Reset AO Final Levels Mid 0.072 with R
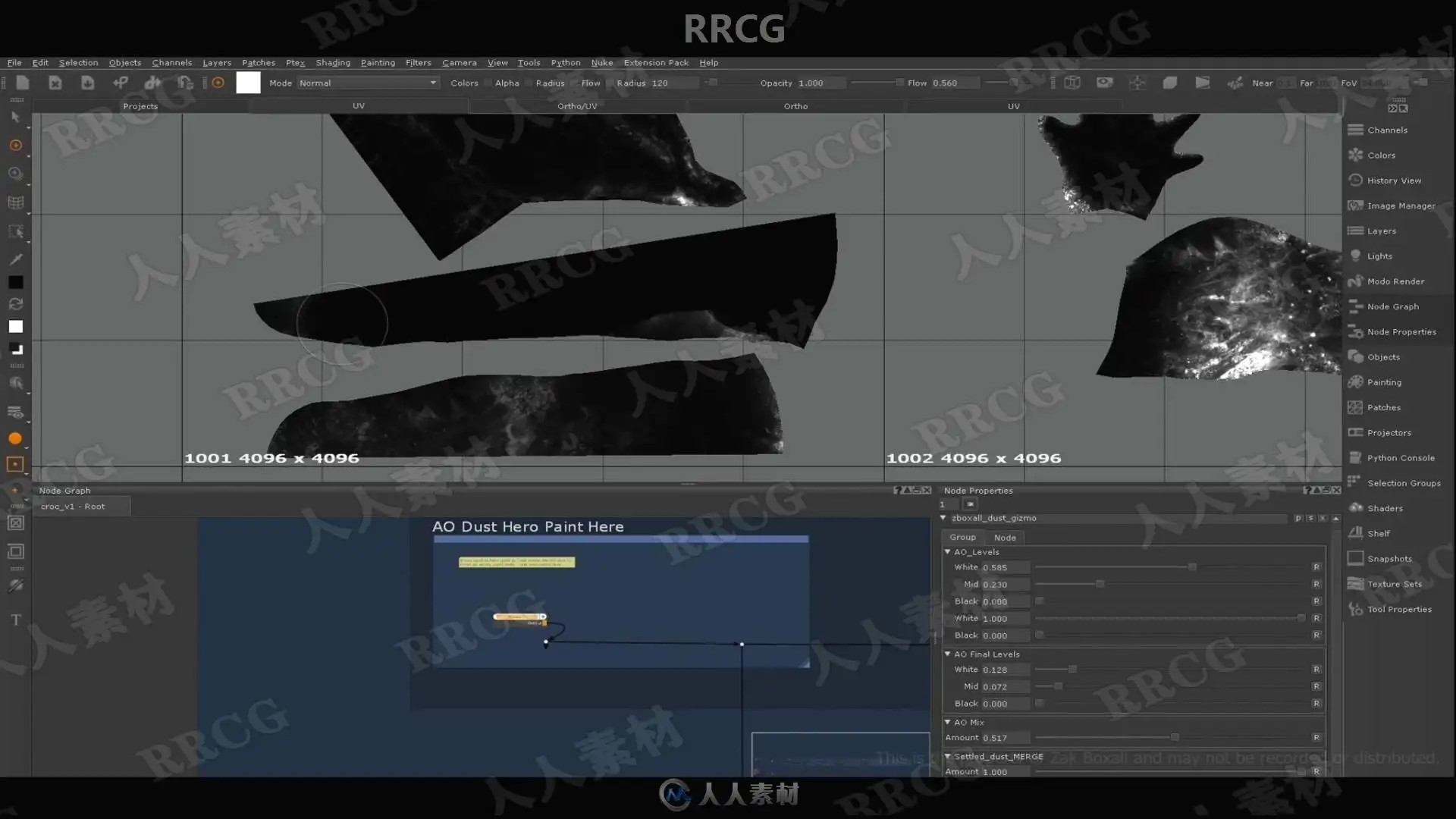Image resolution: width=1456 pixels, height=819 pixels. click(1316, 686)
